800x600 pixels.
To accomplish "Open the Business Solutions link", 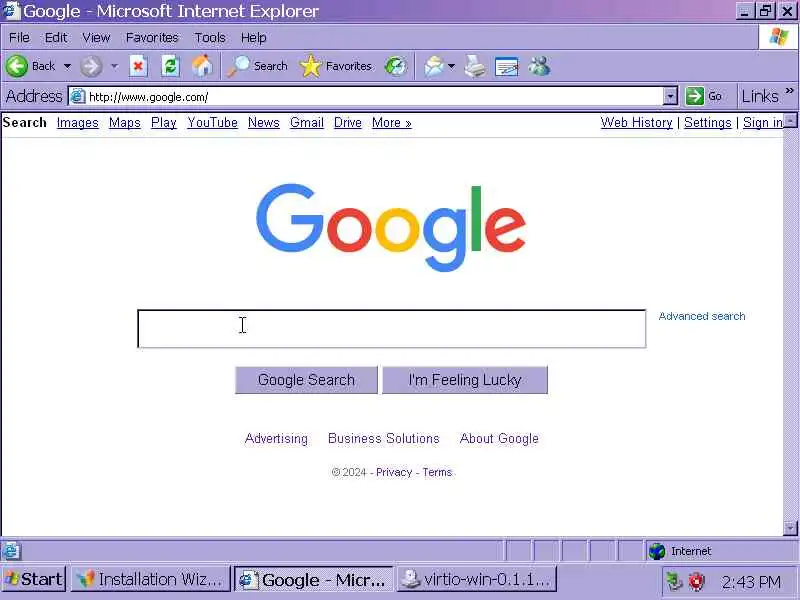I will click(384, 438).
